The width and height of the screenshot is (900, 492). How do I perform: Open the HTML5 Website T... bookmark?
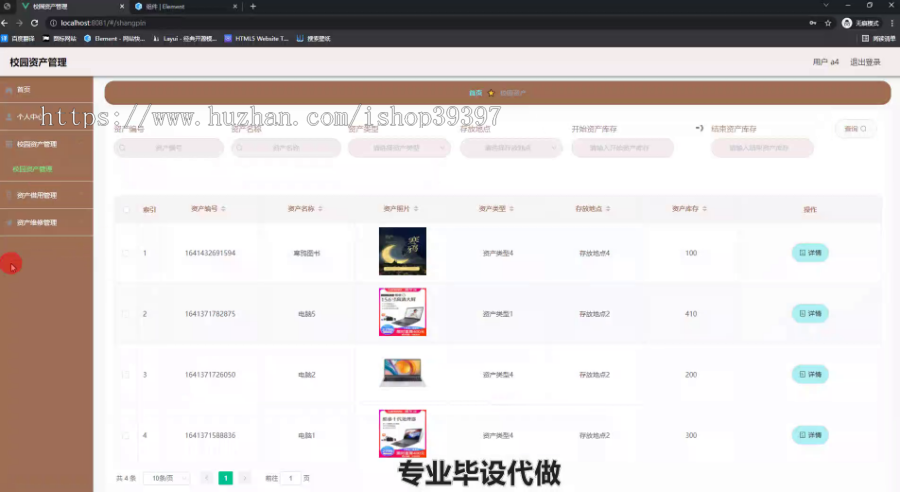[257, 38]
